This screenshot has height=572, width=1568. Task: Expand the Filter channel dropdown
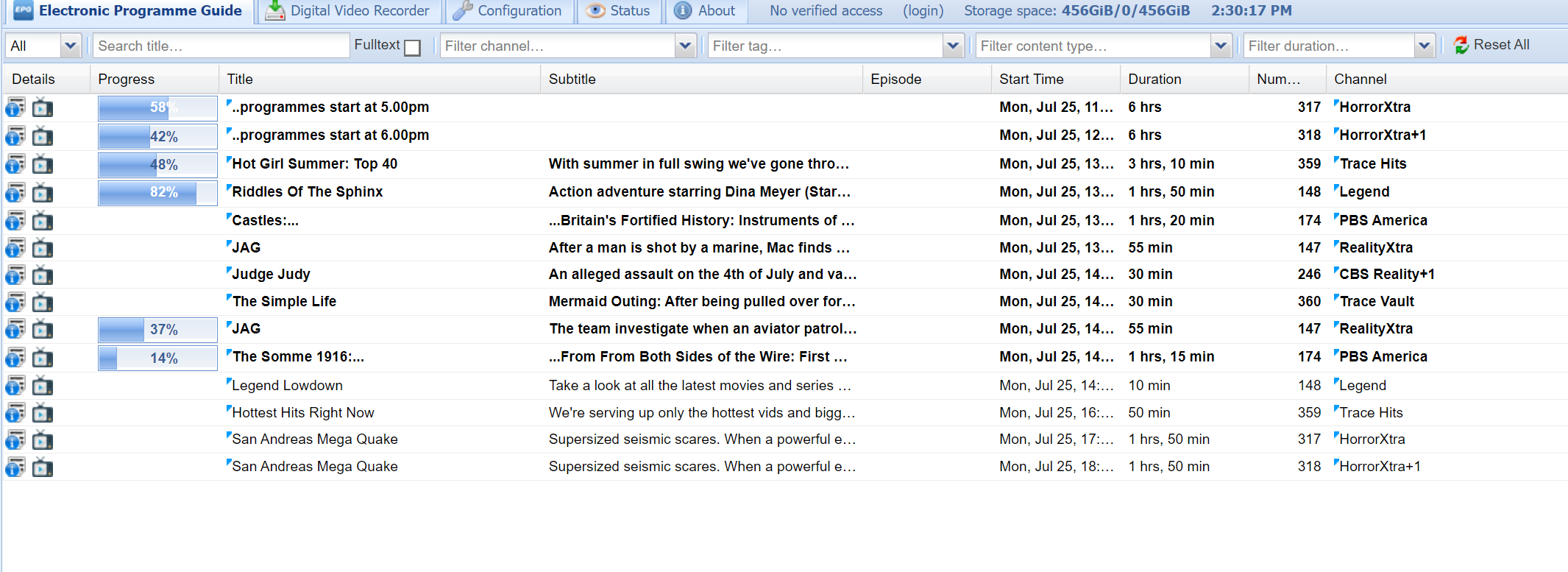[685, 46]
